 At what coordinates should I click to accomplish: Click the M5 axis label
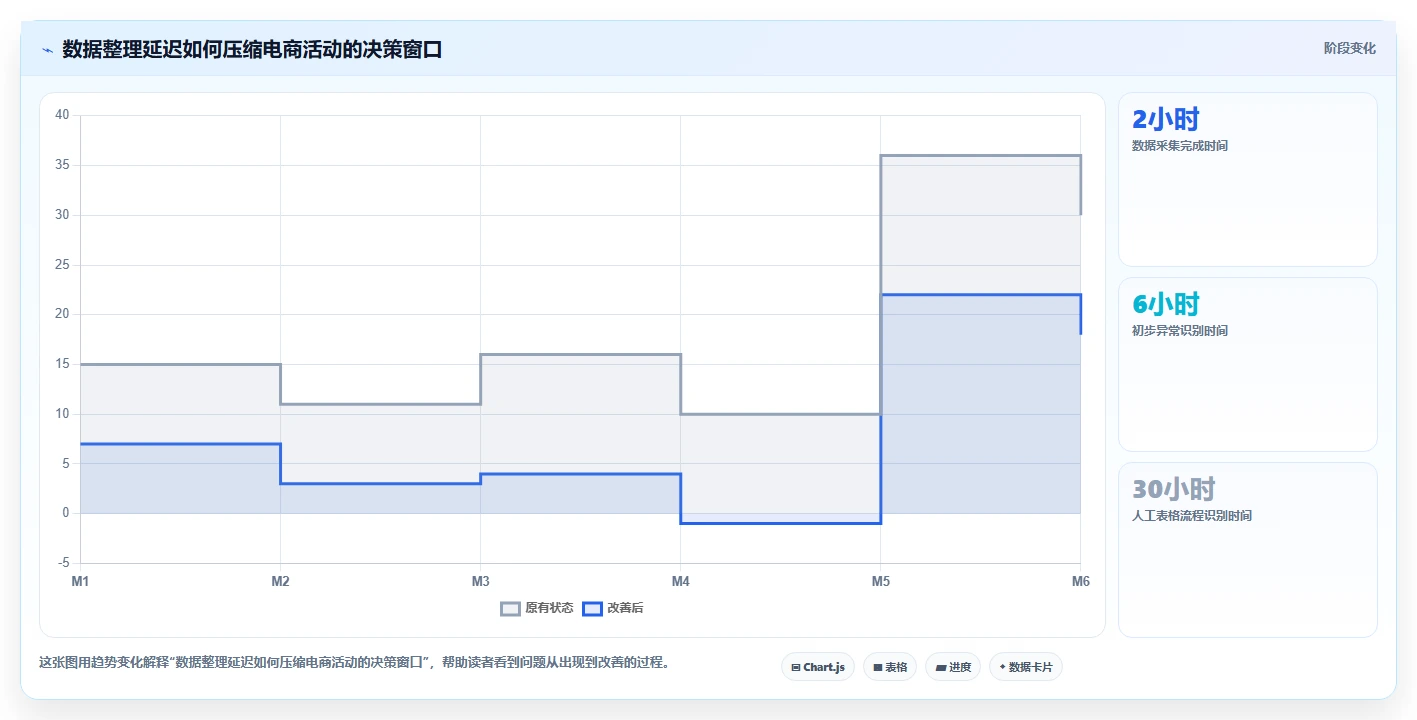coord(881,581)
